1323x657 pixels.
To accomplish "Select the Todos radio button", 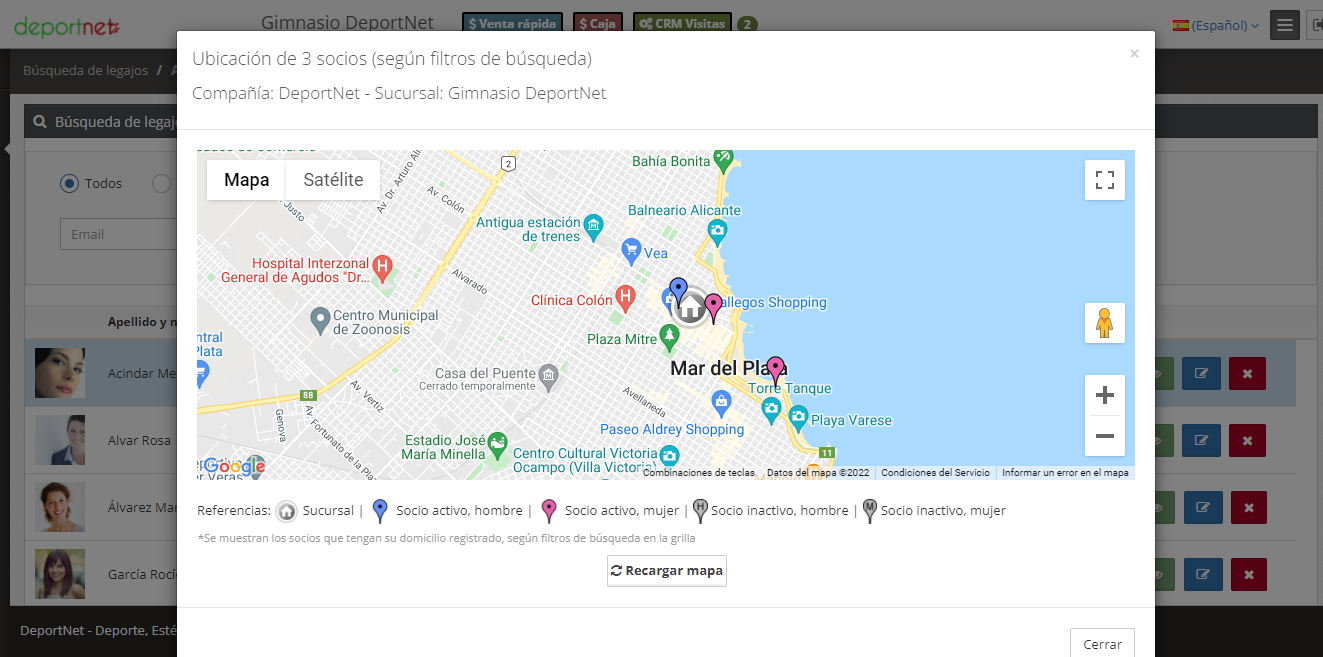I will [69, 183].
